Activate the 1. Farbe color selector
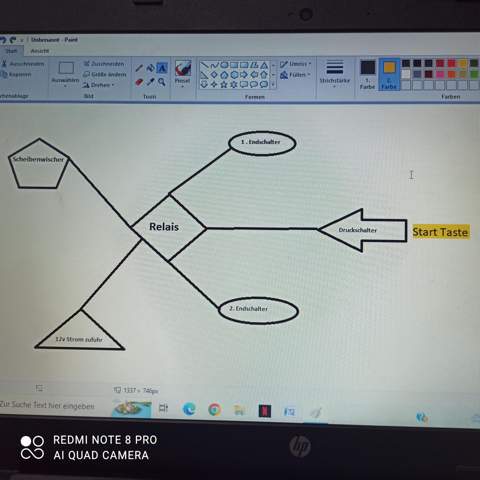Viewport: 480px width, 480px height. pyautogui.click(x=368, y=75)
